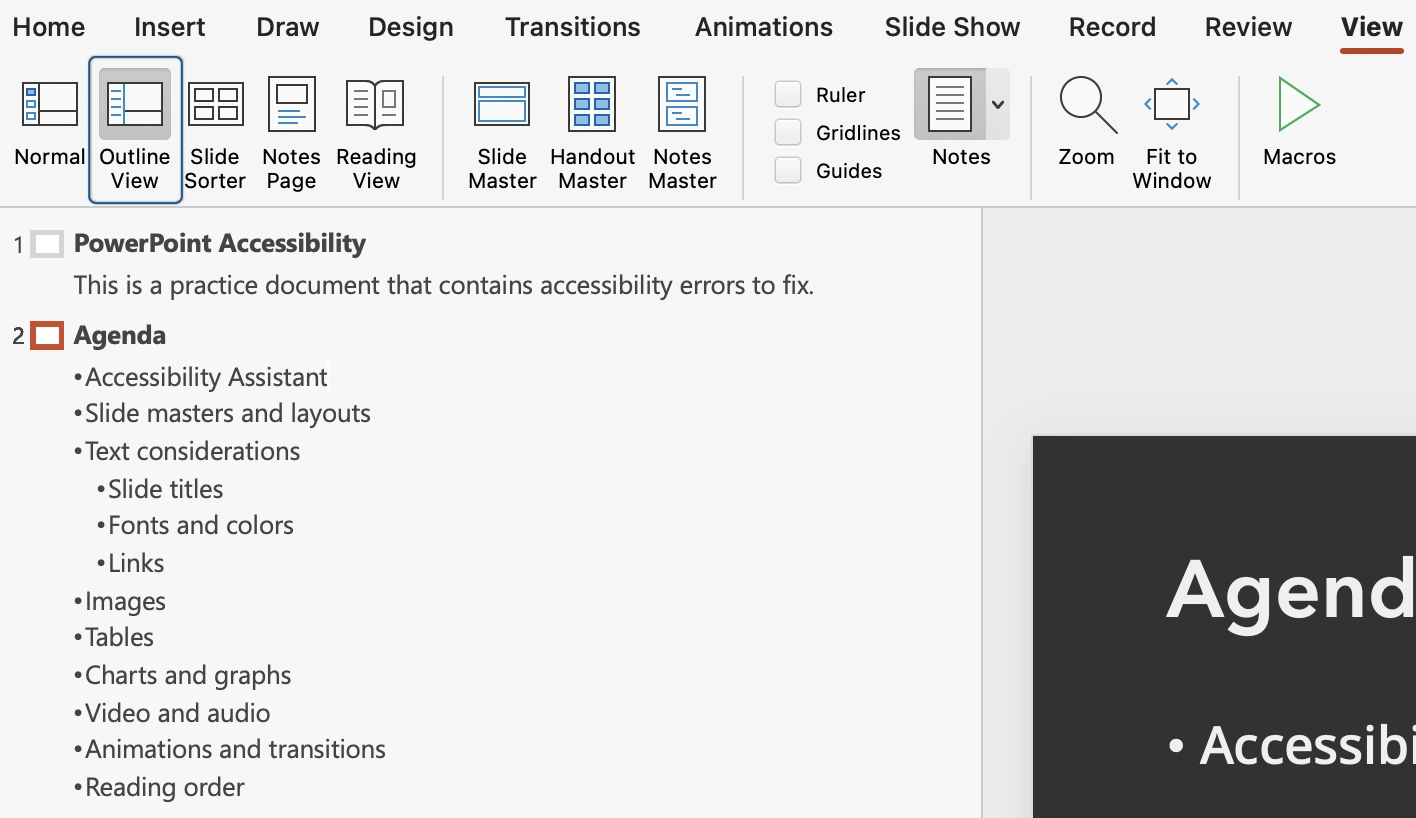Go to the Slide Show tab
1416x818 pixels.
coord(952,27)
